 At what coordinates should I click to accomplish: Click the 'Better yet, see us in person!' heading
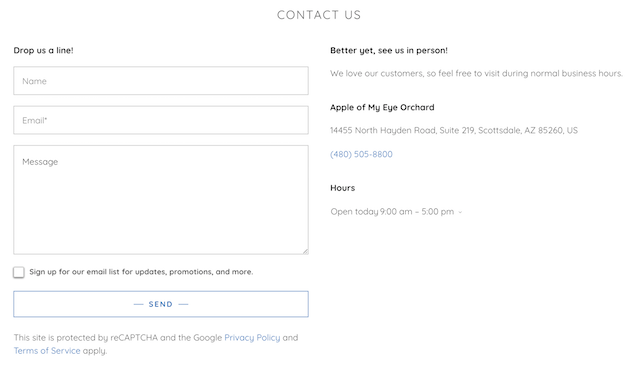[x=389, y=50]
